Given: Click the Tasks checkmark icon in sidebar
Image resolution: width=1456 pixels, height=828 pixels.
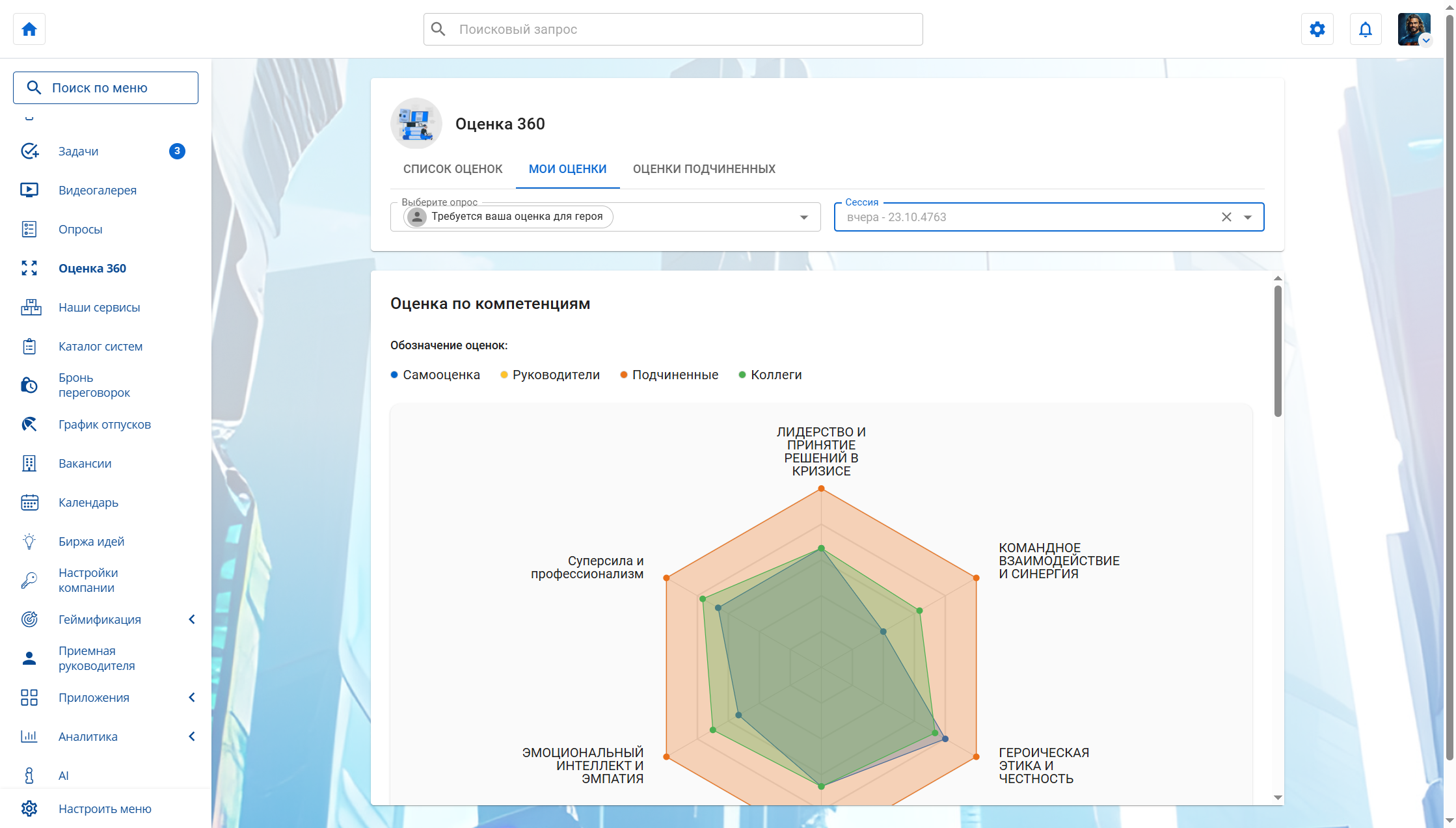Looking at the screenshot, I should pyautogui.click(x=29, y=151).
